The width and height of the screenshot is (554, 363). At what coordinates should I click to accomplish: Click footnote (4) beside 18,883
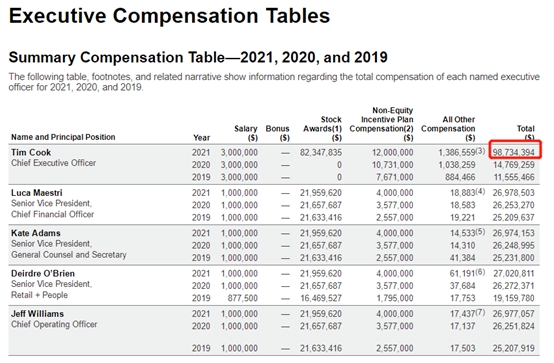click(x=480, y=191)
